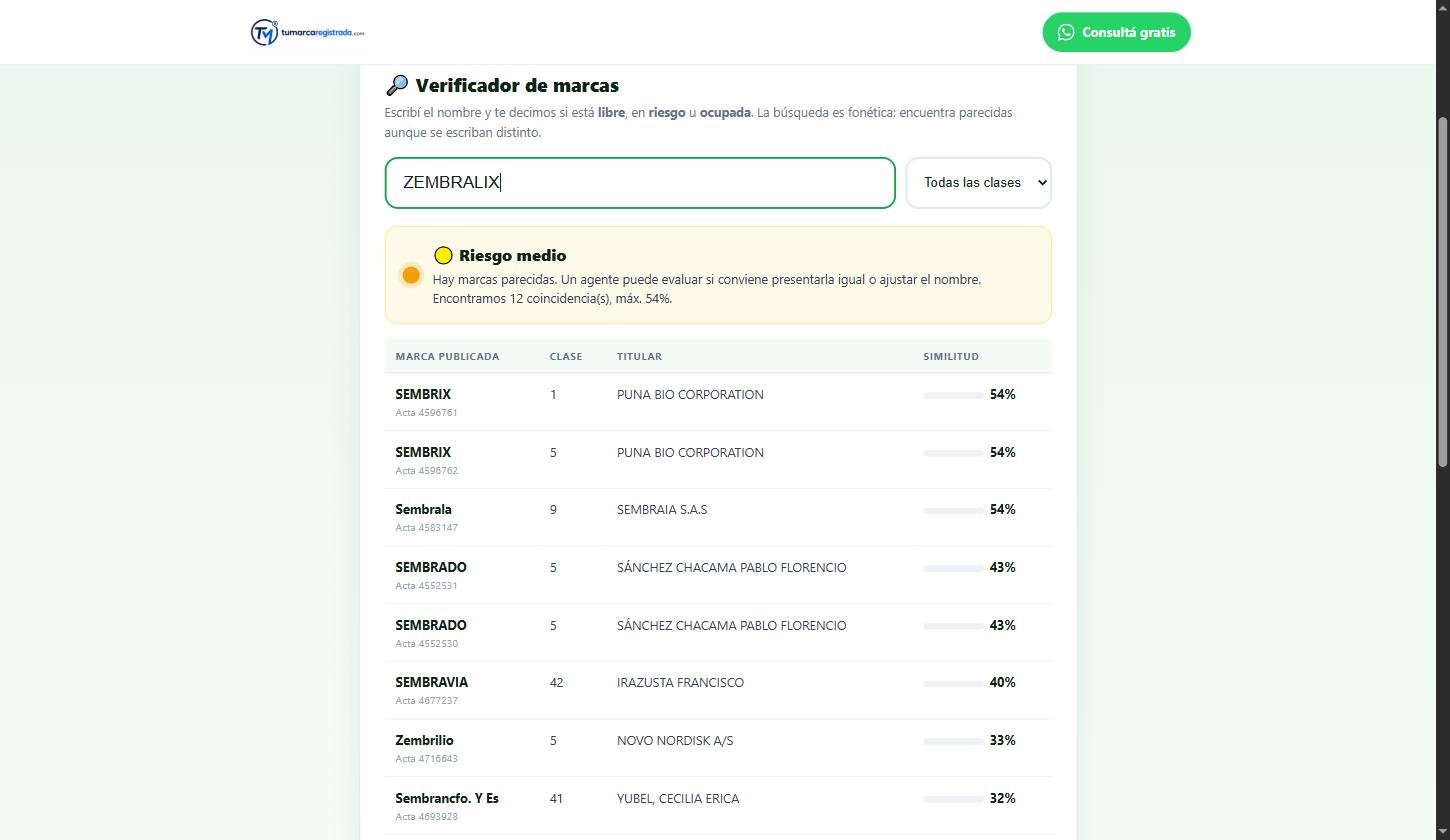The image size is (1450, 840).
Task: Click the similarity bar for SEMBRAVIA
Action: (953, 683)
